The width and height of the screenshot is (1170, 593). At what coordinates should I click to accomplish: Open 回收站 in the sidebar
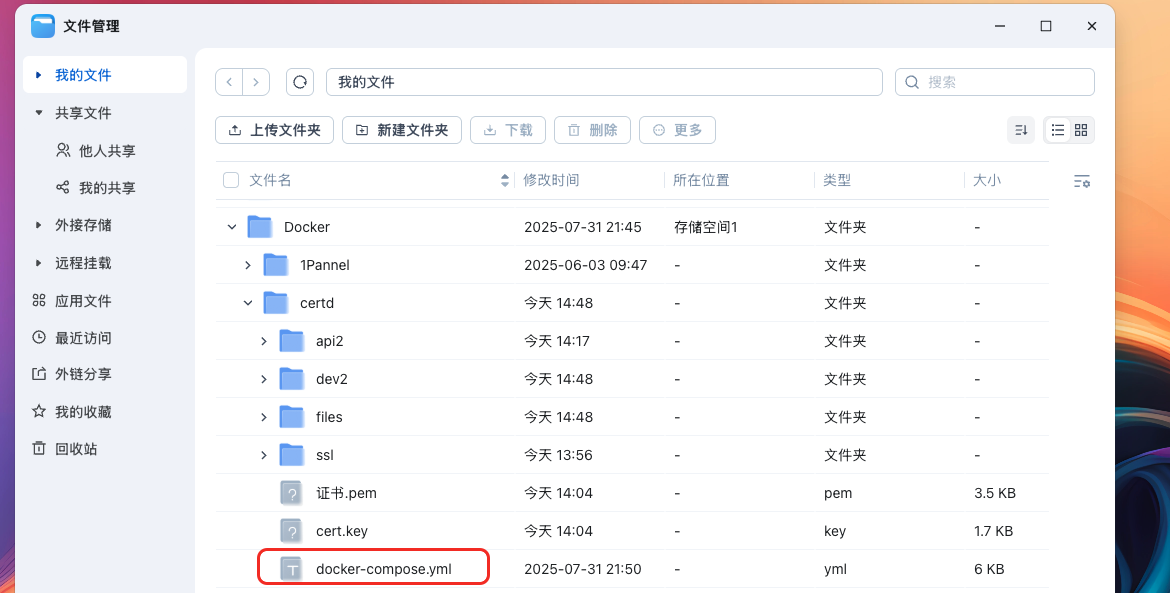point(76,449)
